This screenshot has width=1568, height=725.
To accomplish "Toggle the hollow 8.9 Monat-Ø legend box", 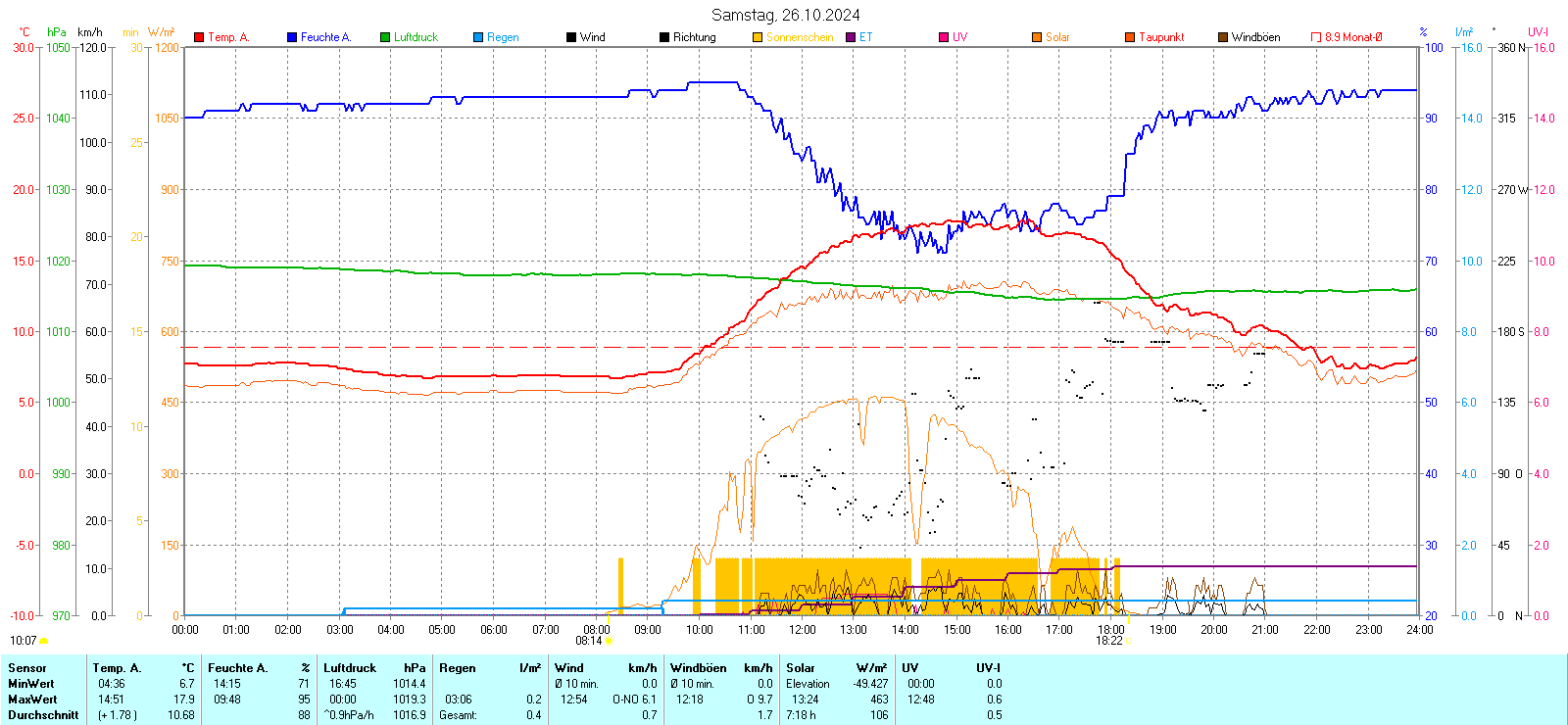I will [1316, 37].
